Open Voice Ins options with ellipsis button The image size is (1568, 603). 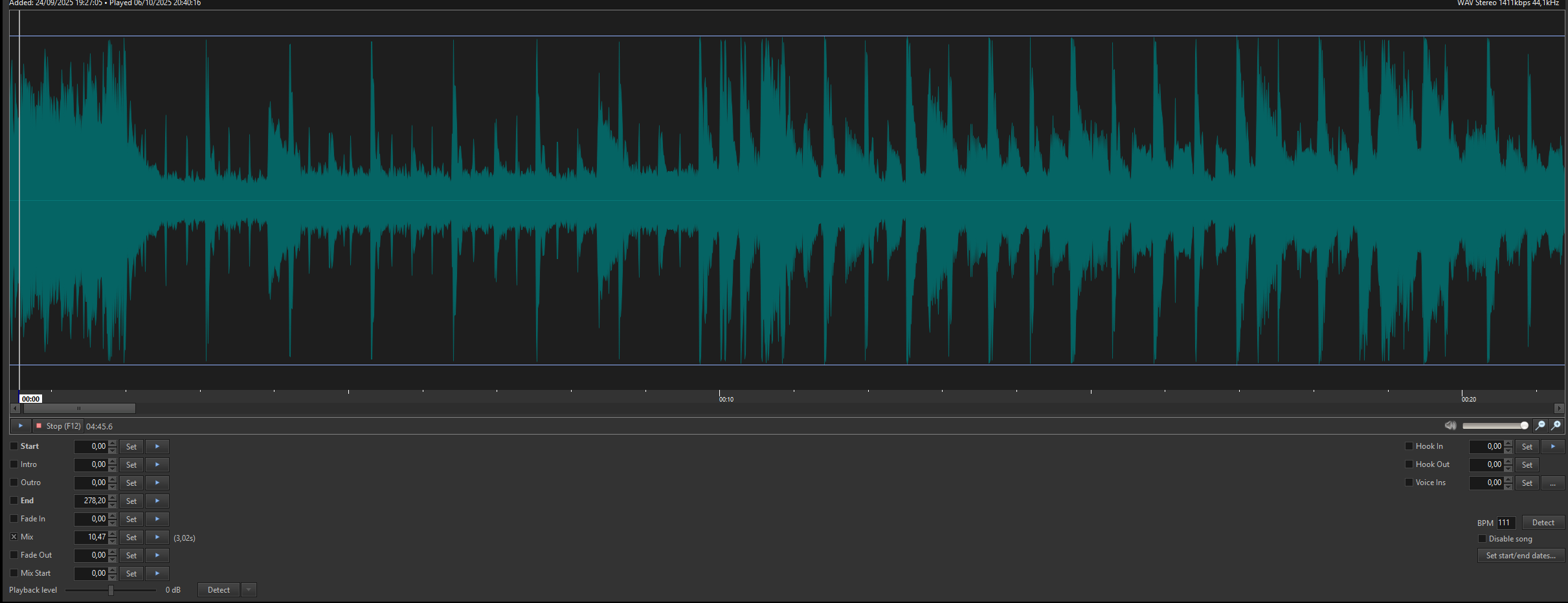(x=1552, y=483)
